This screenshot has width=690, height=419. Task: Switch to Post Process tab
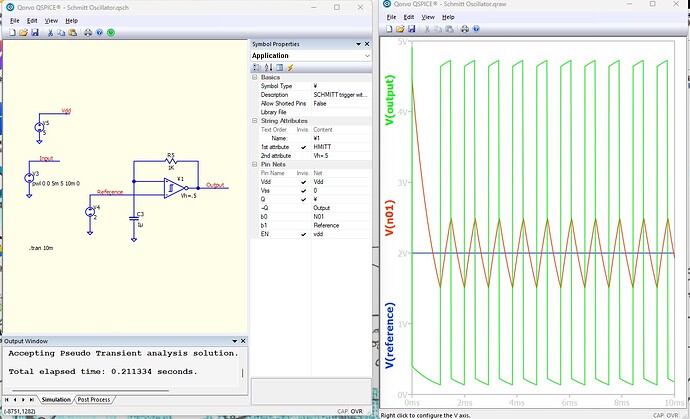coord(94,400)
